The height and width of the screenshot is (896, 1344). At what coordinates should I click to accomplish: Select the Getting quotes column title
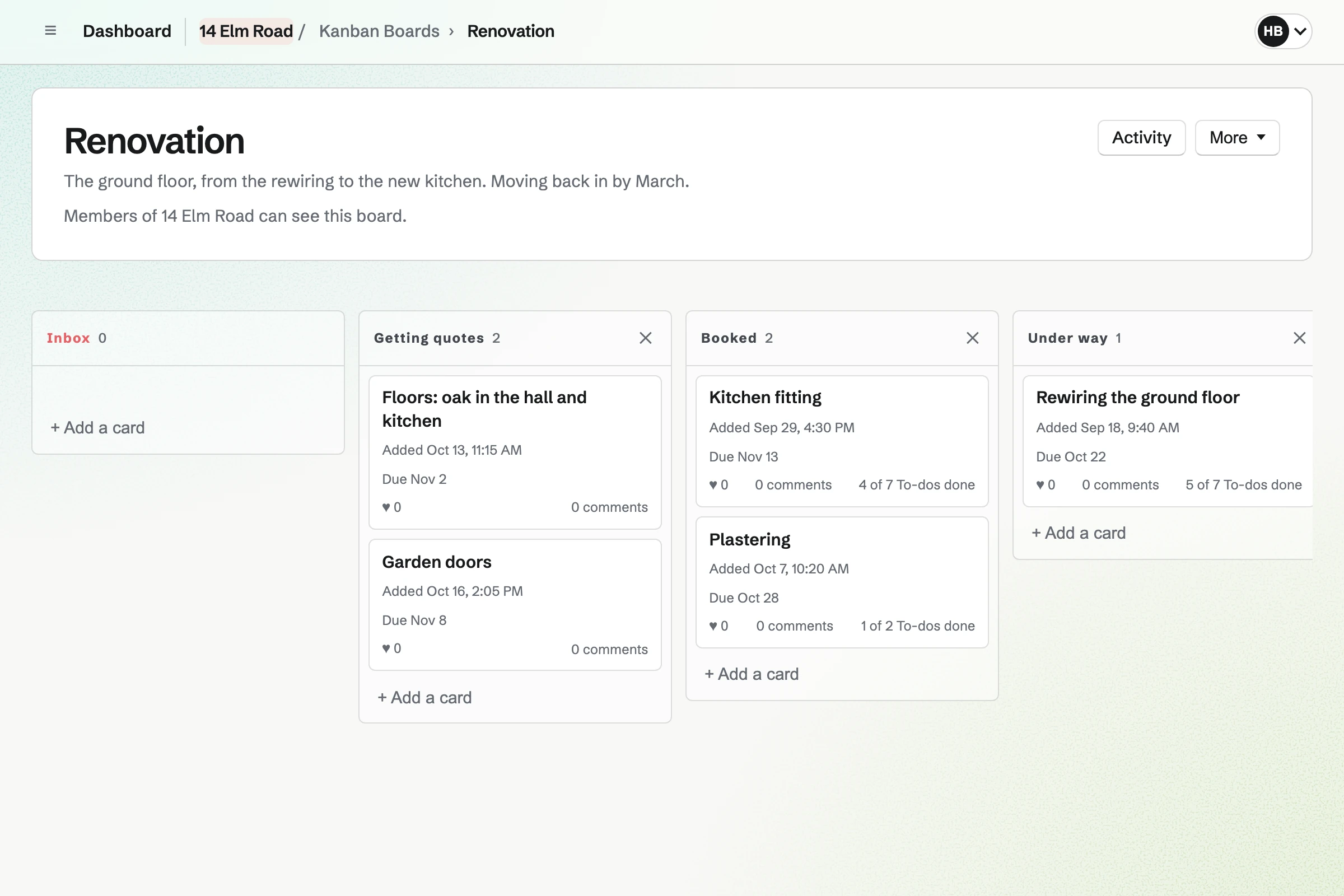(x=428, y=338)
